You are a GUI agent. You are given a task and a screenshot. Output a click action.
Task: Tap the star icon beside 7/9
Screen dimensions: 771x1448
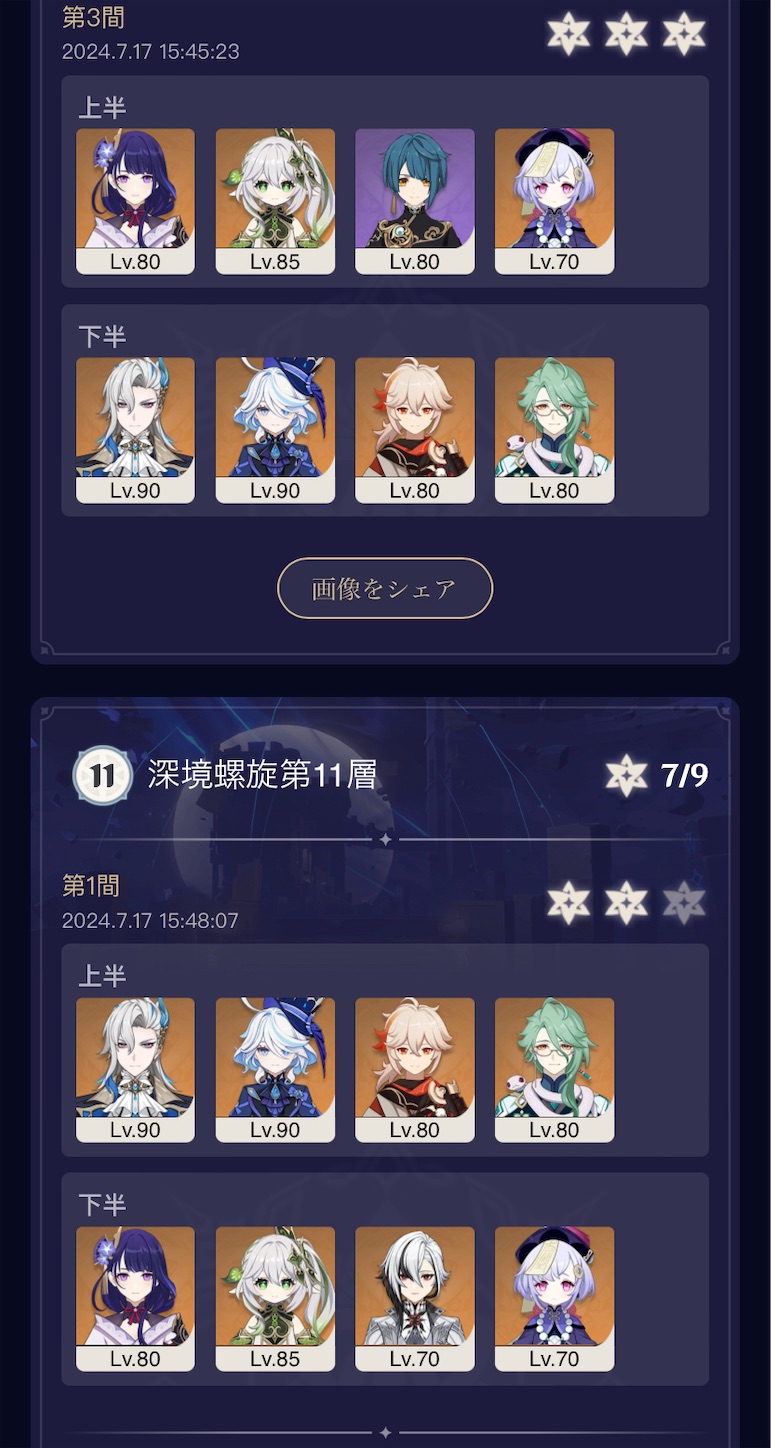pos(627,775)
